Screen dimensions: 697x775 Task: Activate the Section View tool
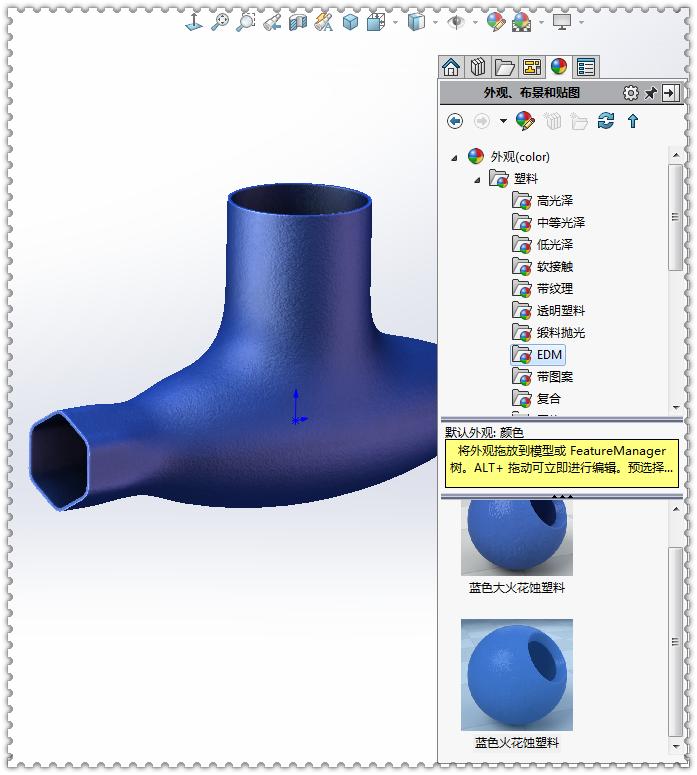point(298,22)
